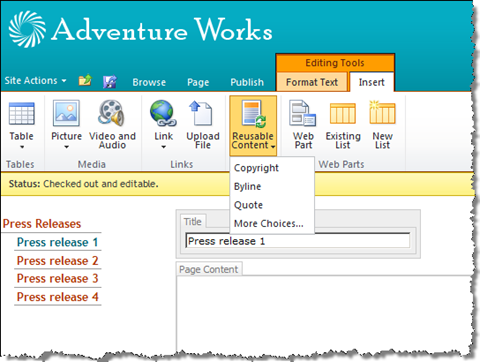Select the Insert ribbon tab
480x362 pixels.
point(371,82)
